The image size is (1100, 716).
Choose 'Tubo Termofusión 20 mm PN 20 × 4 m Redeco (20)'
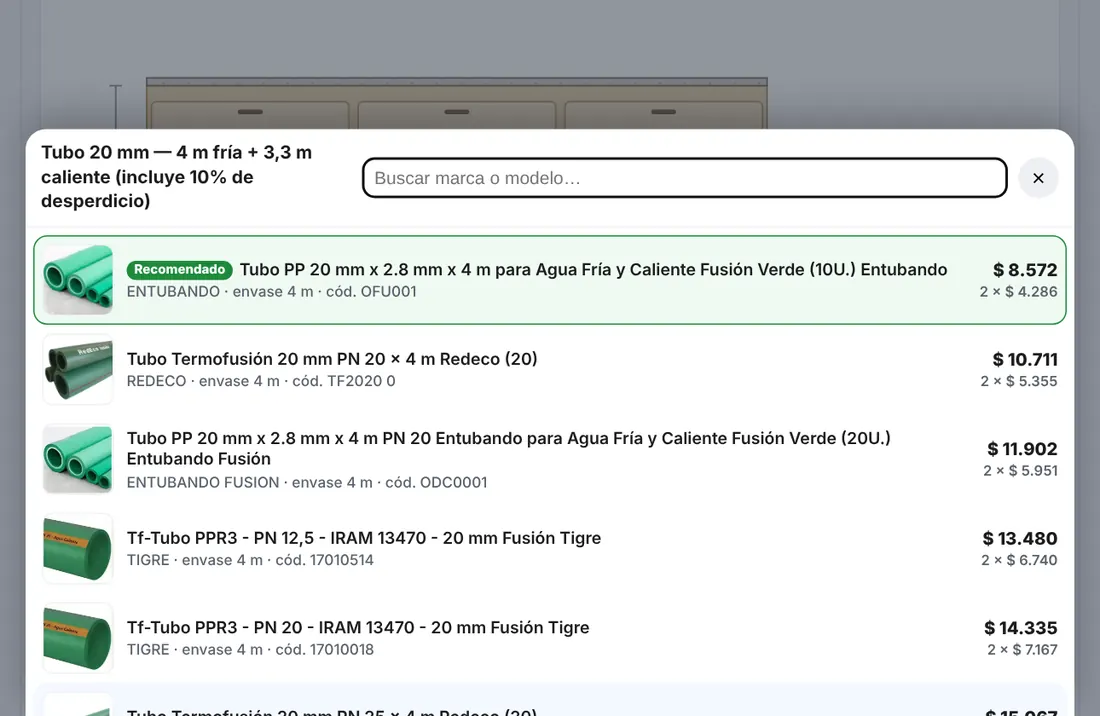coord(332,359)
